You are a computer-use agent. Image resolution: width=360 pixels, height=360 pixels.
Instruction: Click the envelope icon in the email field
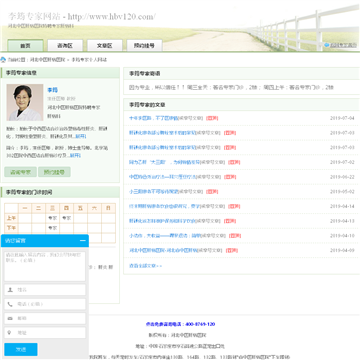tap(10, 318)
